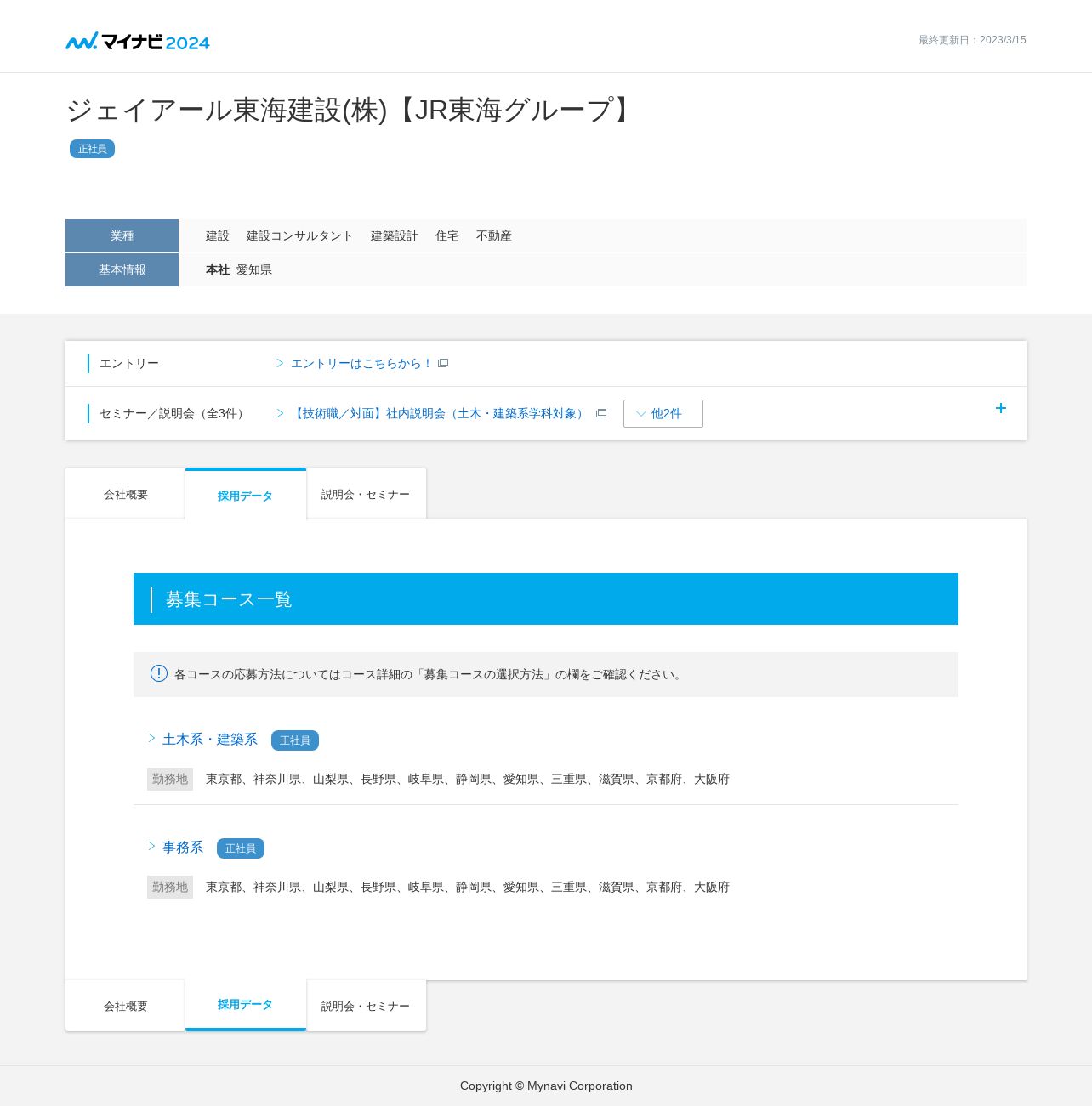Click the info icon in the course notice

[159, 673]
